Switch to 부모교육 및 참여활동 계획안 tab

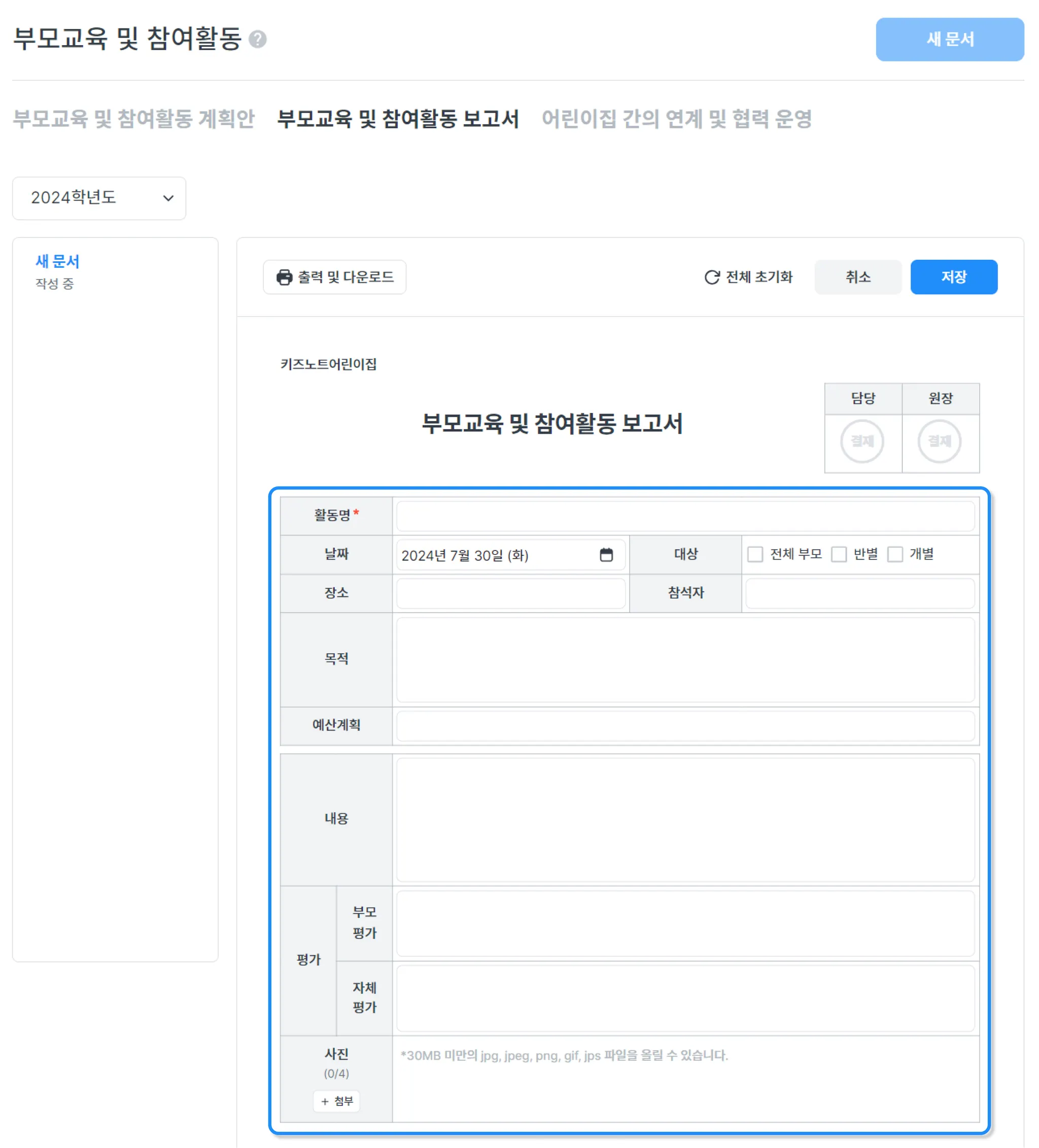point(134,119)
